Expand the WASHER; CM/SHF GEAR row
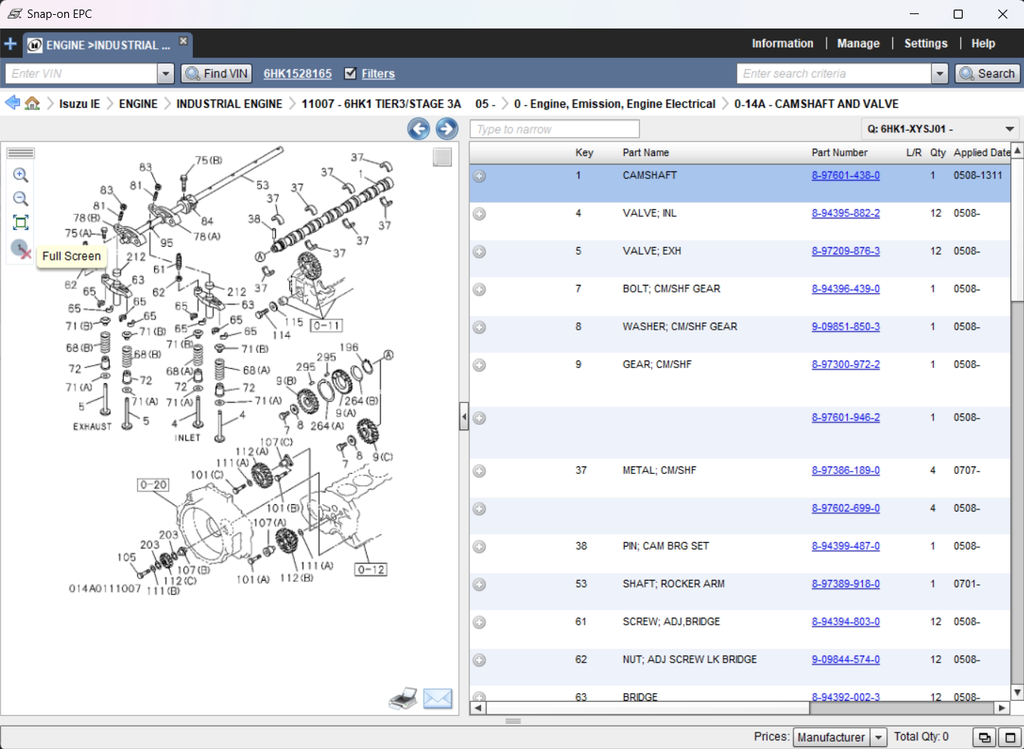This screenshot has height=749, width=1024. pyautogui.click(x=479, y=327)
